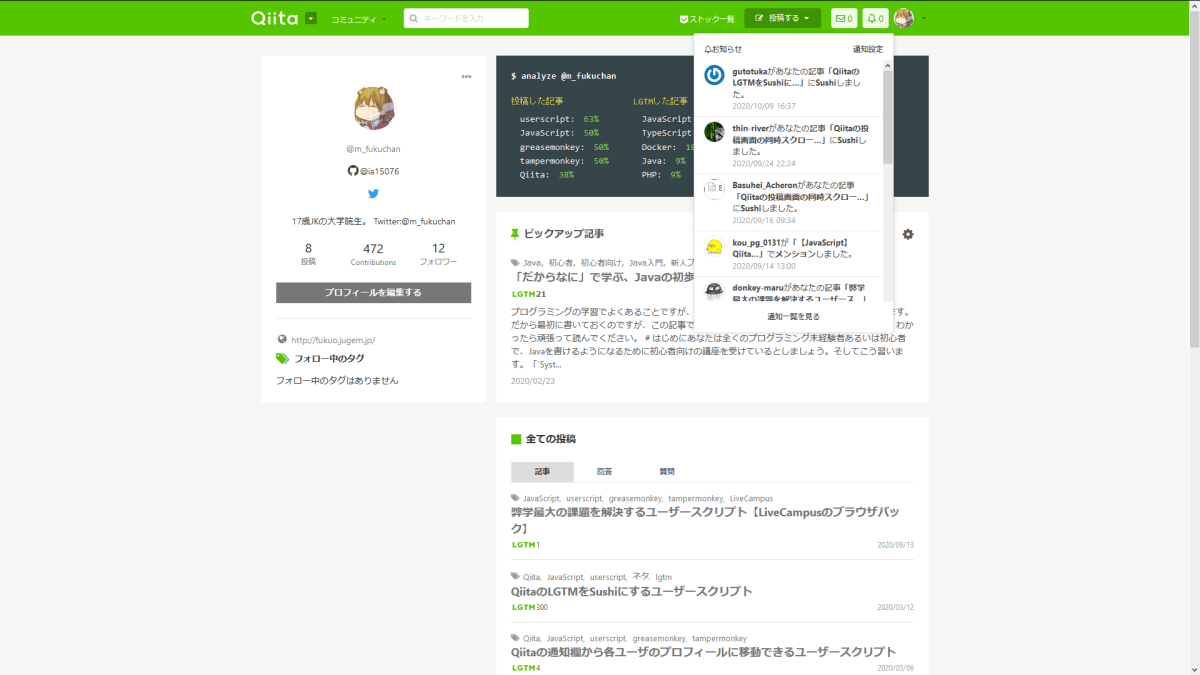
Task: Click the userscript 63% stat line
Action: (x=559, y=119)
